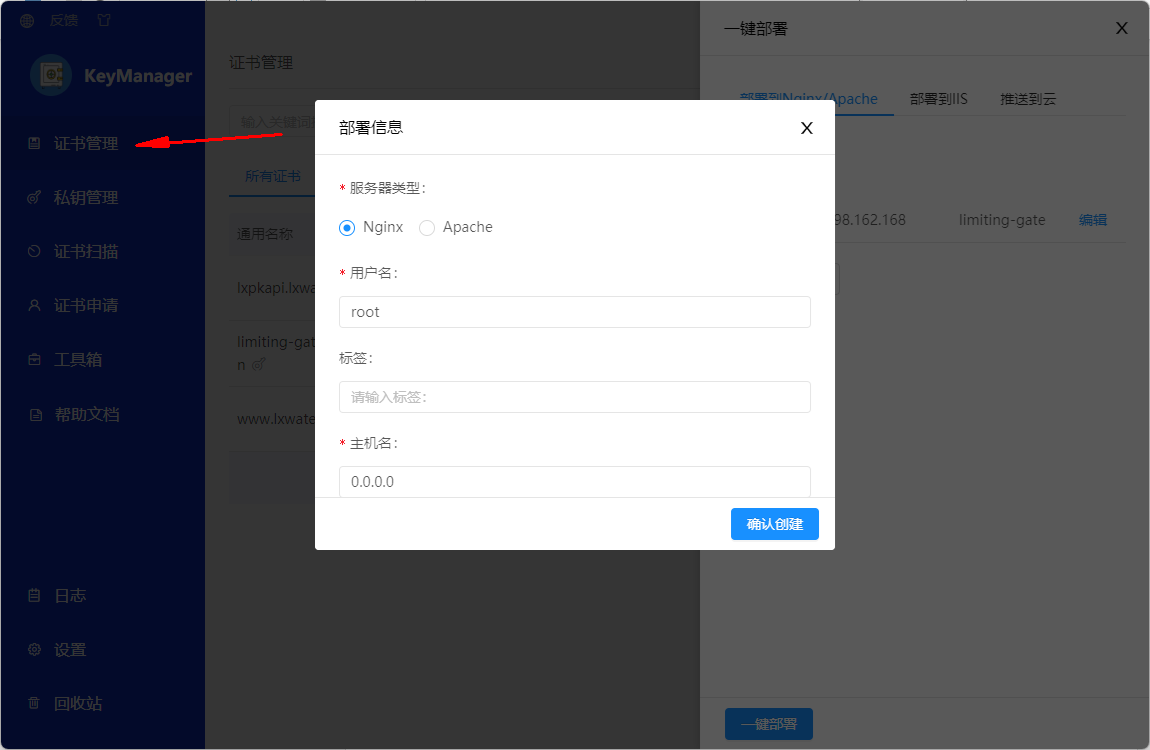Click the 编辑 link for limiting-gate
The image size is (1150, 750).
click(1093, 220)
